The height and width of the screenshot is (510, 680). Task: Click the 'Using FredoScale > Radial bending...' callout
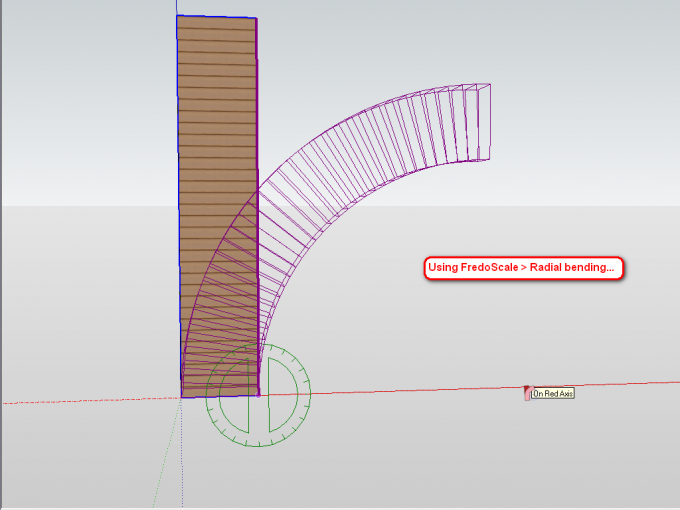pyautogui.click(x=523, y=268)
